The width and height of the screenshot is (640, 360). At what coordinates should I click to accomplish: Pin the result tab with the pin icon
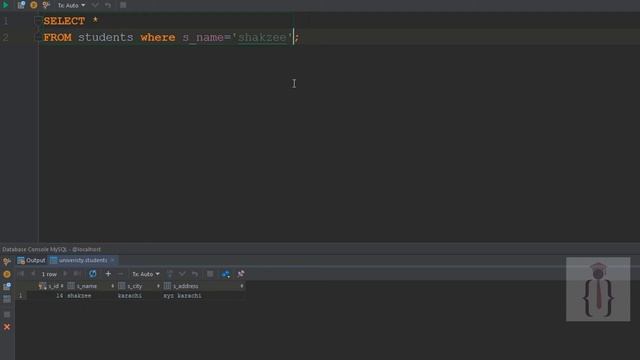[x=241, y=274]
